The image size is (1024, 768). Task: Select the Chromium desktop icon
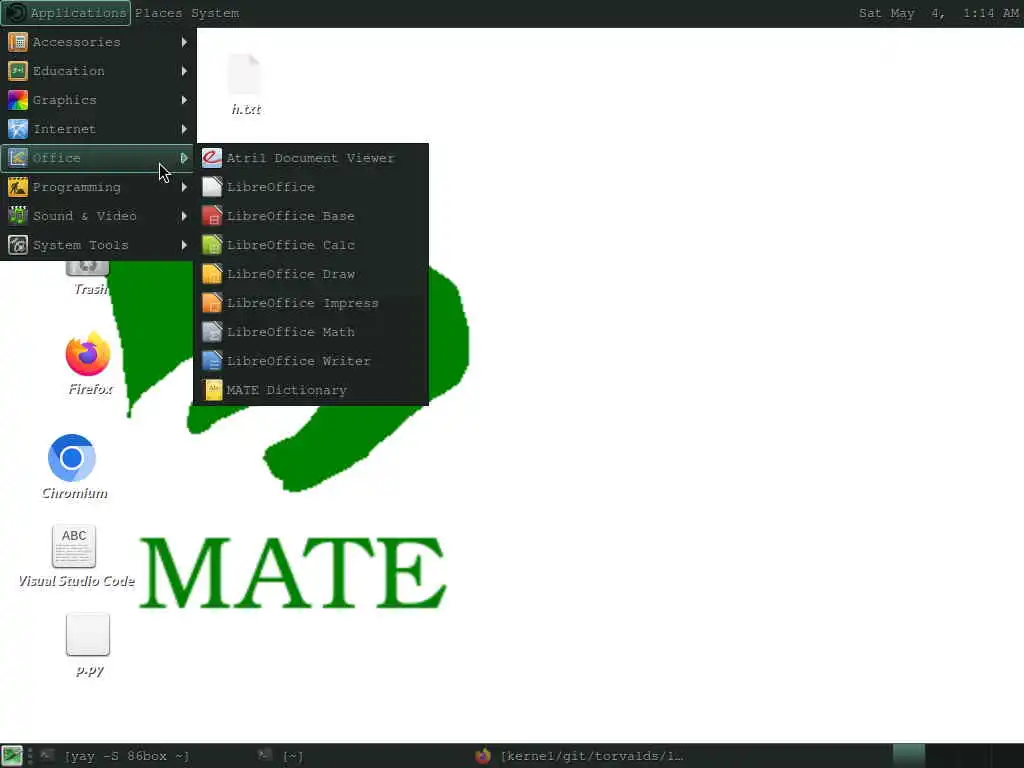[x=72, y=458]
